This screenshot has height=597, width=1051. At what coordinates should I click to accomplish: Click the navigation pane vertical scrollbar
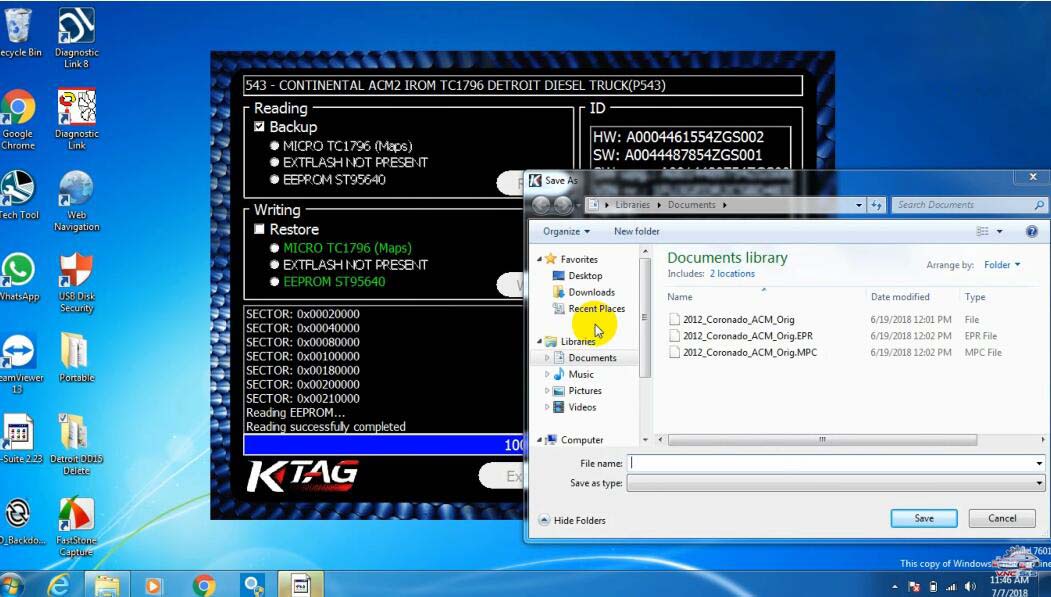(645, 318)
